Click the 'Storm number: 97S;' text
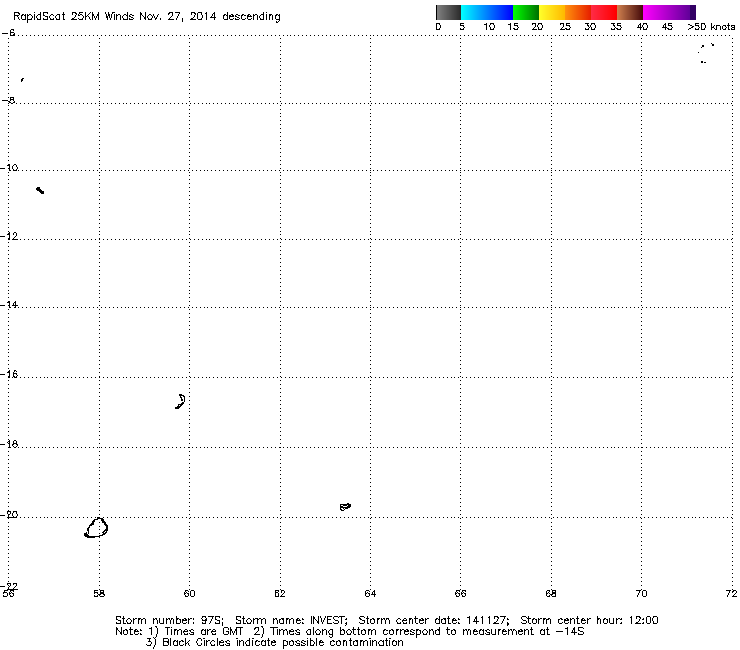This screenshot has height=650, width=740. (x=169, y=620)
